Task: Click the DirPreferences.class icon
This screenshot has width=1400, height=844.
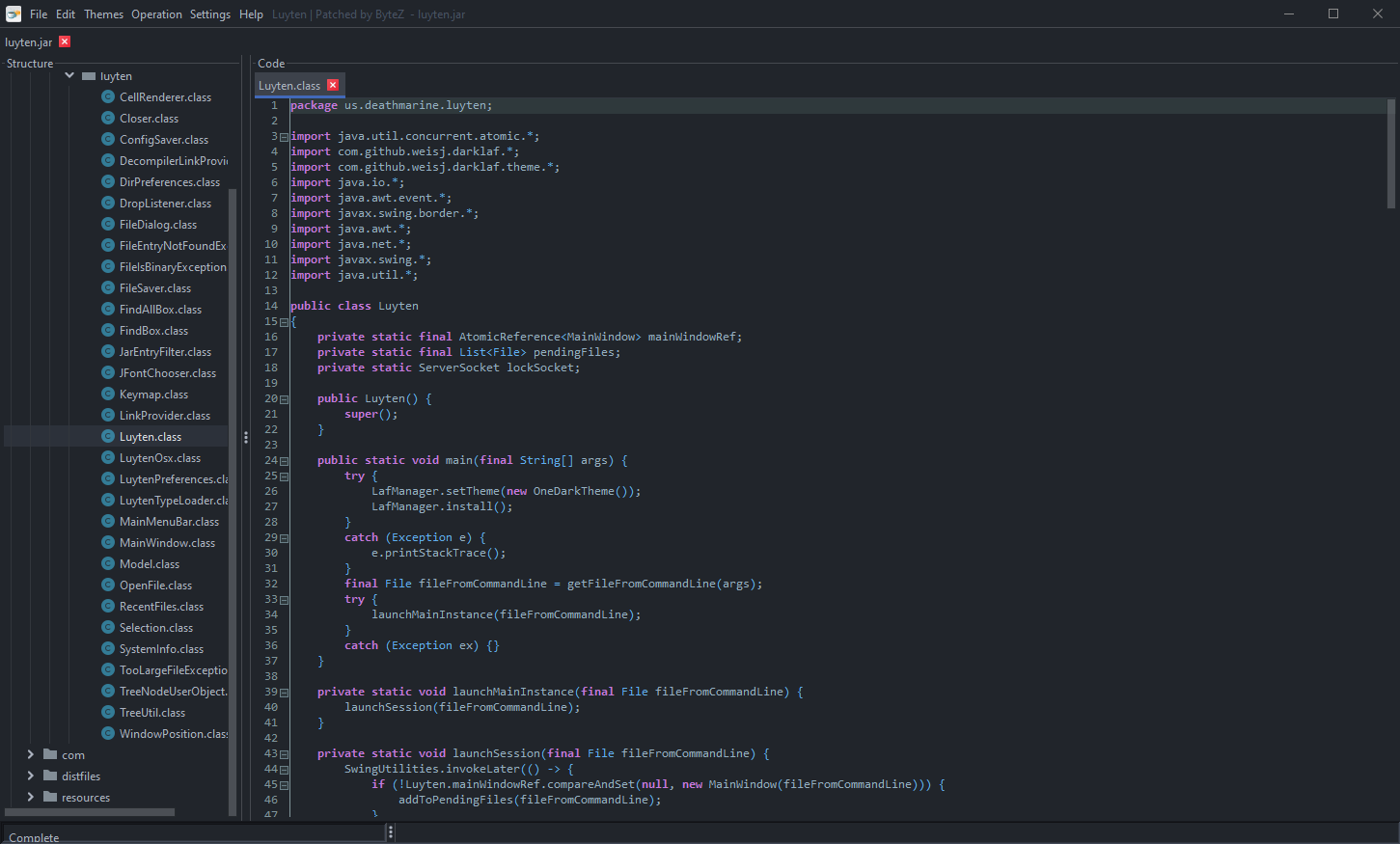Action: pyautogui.click(x=108, y=181)
